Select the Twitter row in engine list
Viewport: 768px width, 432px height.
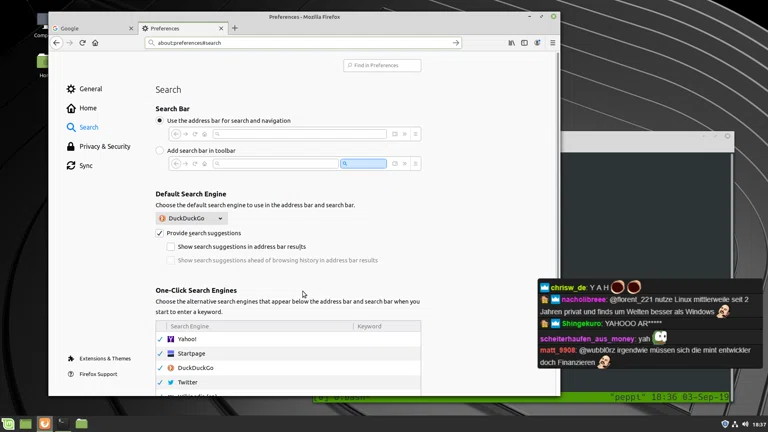pos(288,383)
